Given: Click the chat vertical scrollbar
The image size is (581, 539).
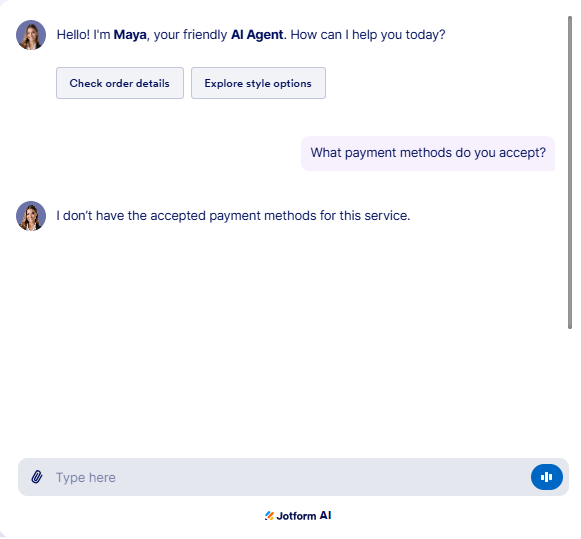Looking at the screenshot, I should click(570, 172).
